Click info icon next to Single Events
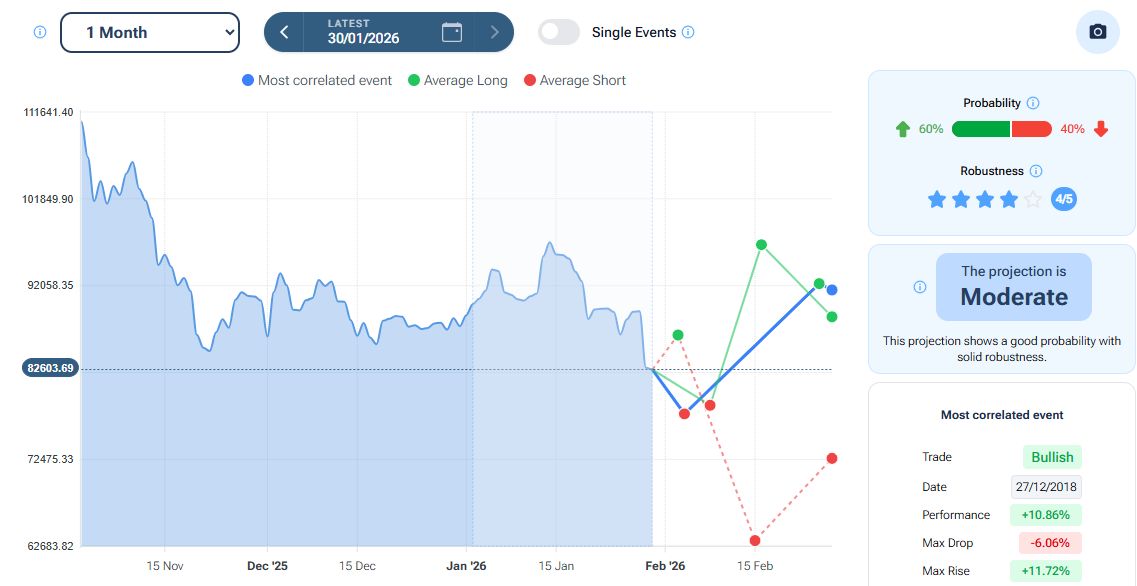Screen dimensions: 1137x586 pyautogui.click(x=688, y=32)
